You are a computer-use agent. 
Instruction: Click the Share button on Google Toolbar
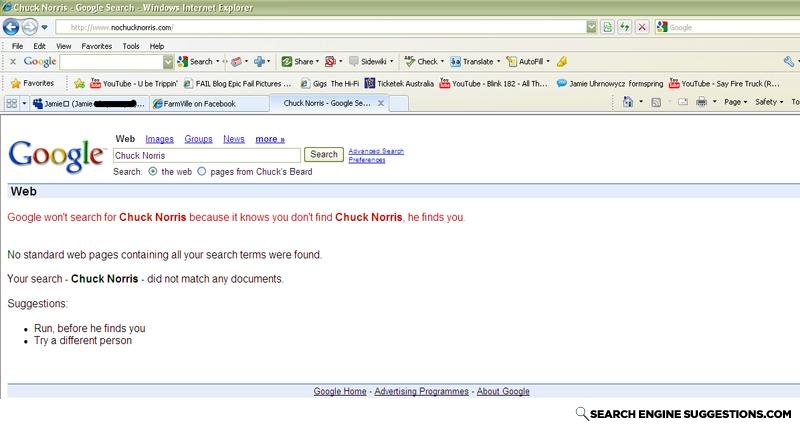tap(297, 62)
